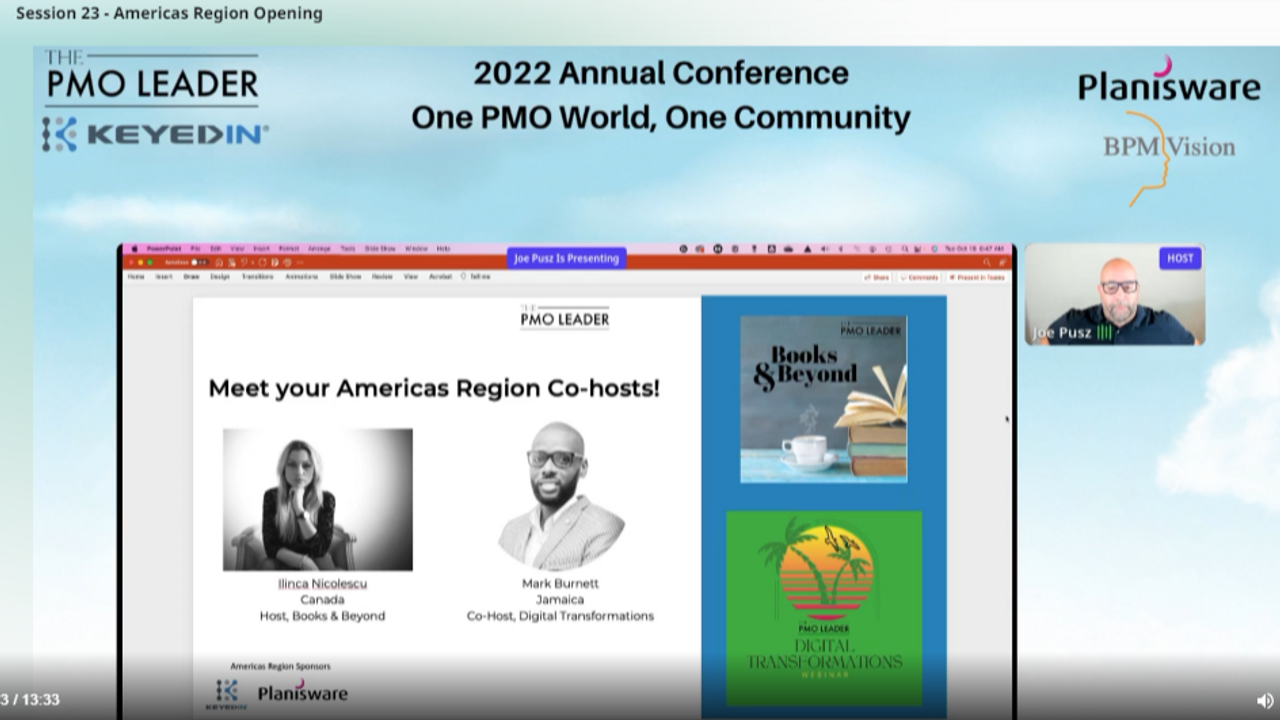Click the Digital Transformations Webinar image
The image size is (1280, 720).
click(x=824, y=608)
